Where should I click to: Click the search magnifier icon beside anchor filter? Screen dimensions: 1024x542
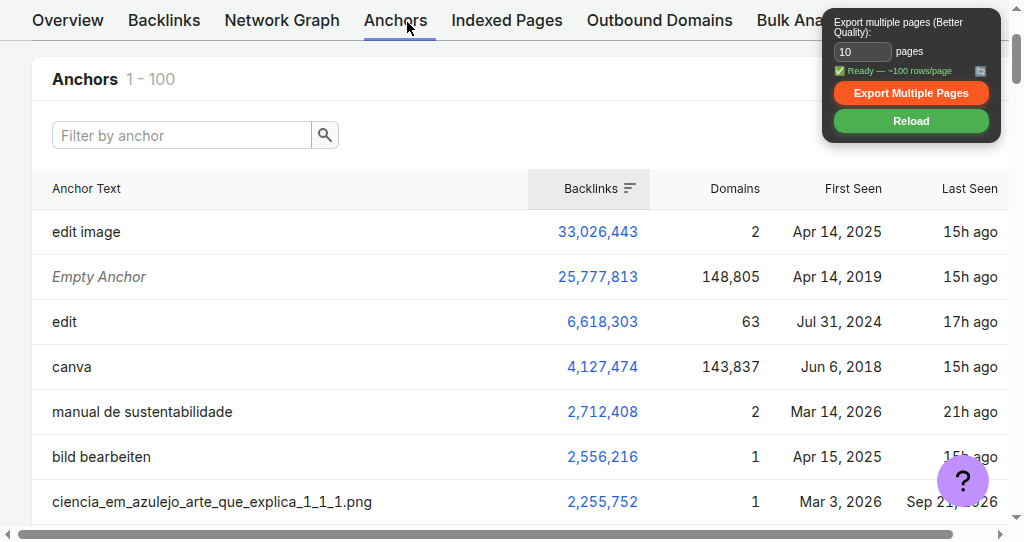(x=325, y=135)
